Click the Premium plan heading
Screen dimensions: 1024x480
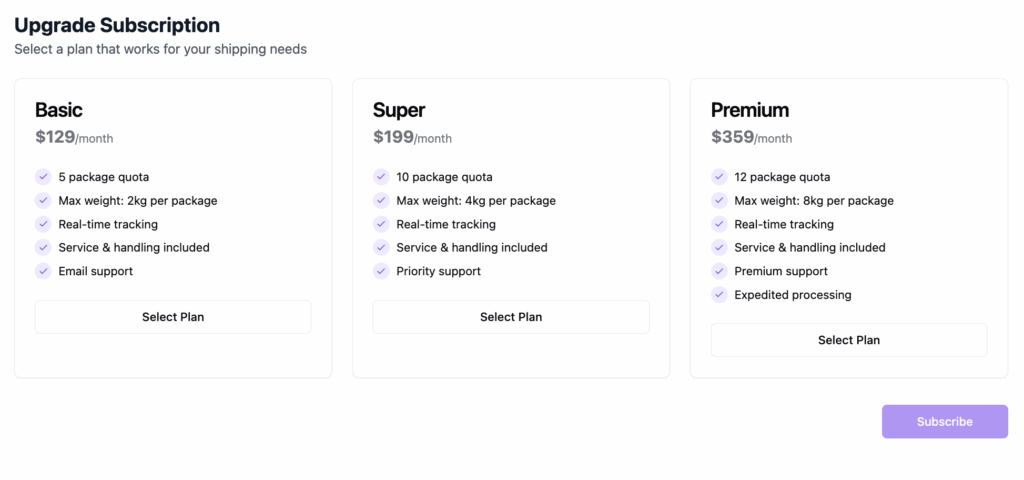tap(750, 110)
